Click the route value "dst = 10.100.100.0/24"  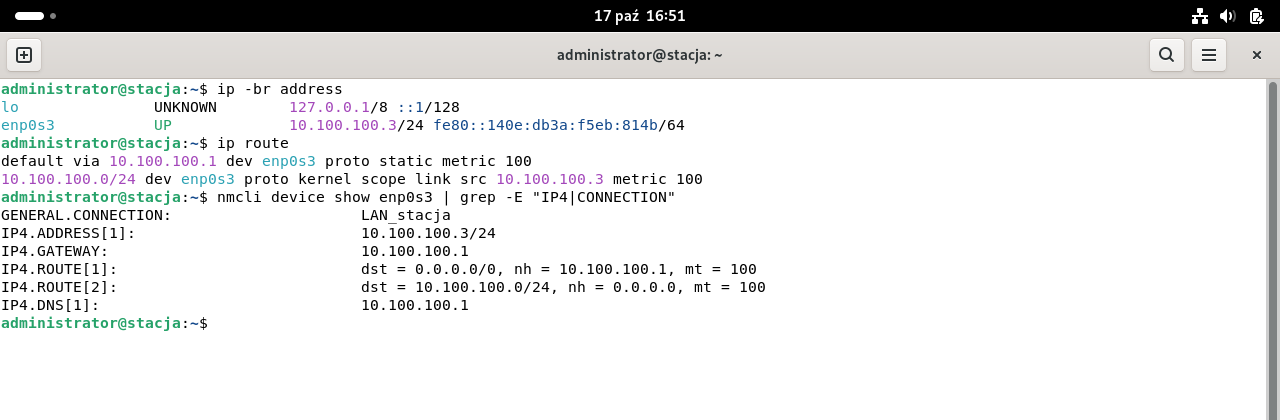[460, 287]
